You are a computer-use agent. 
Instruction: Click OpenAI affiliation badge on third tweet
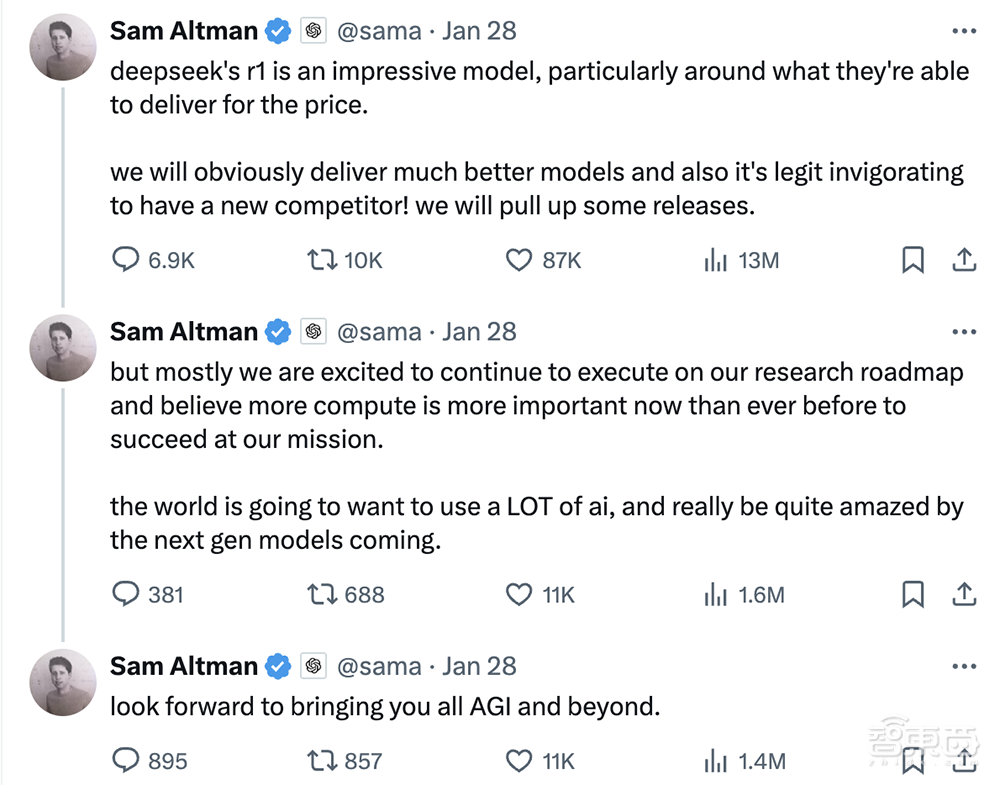coord(313,666)
